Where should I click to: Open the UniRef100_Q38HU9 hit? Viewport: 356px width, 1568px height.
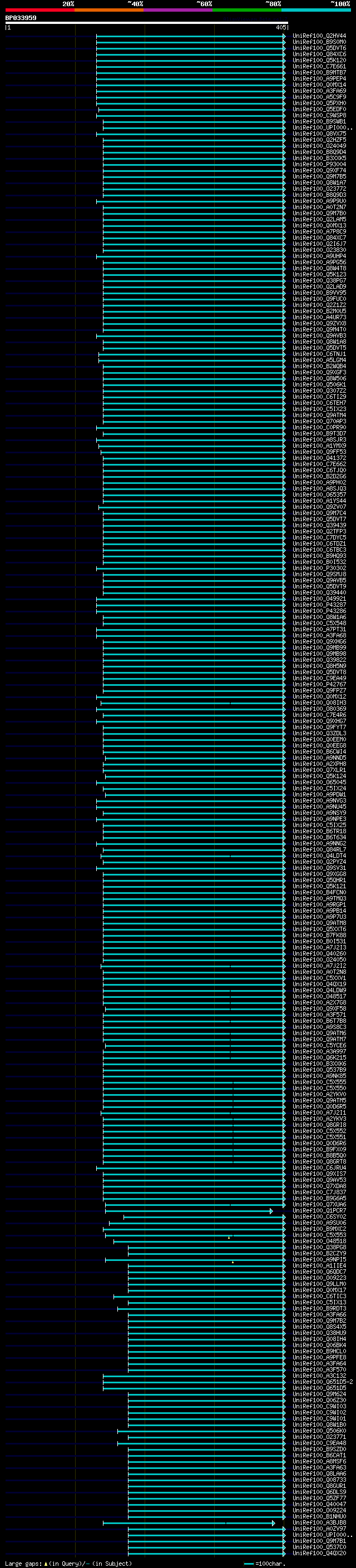[319, 1332]
